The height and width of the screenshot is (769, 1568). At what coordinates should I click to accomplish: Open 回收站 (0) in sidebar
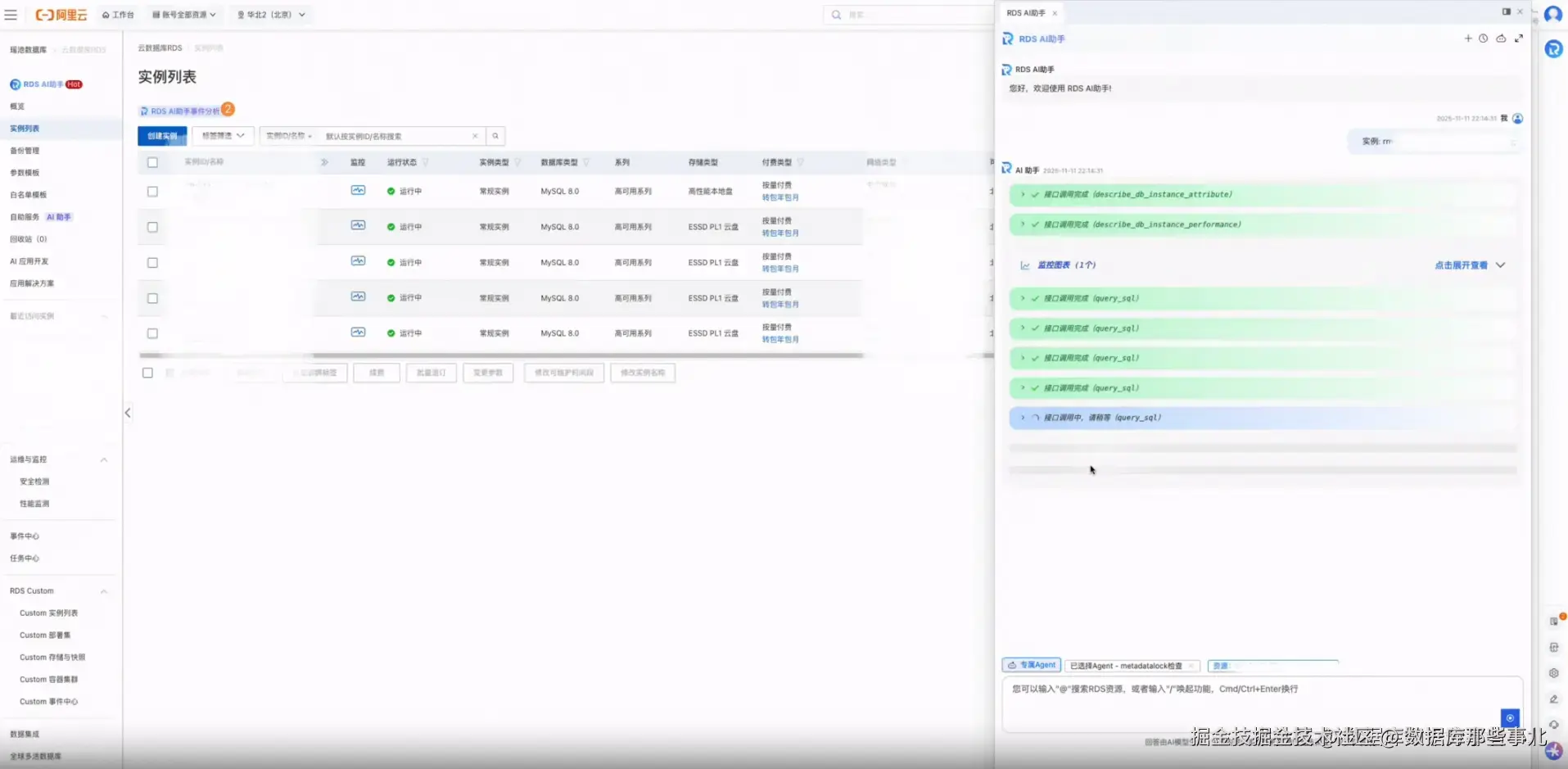(29, 239)
